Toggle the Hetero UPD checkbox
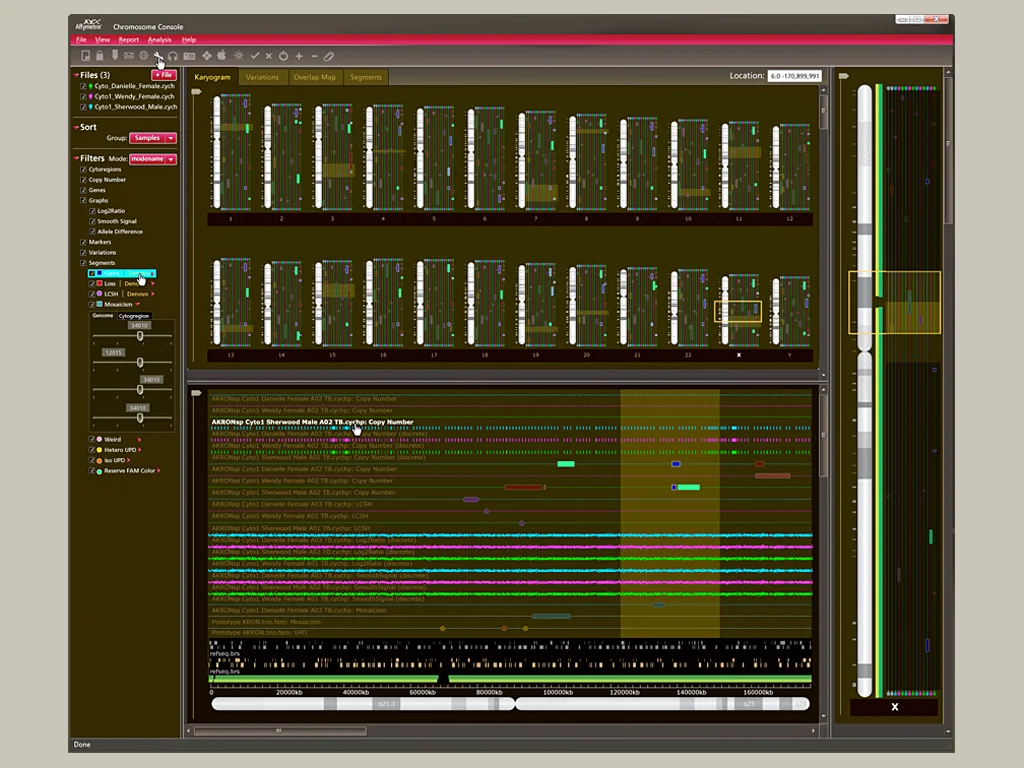The height and width of the screenshot is (768, 1024). point(92,450)
